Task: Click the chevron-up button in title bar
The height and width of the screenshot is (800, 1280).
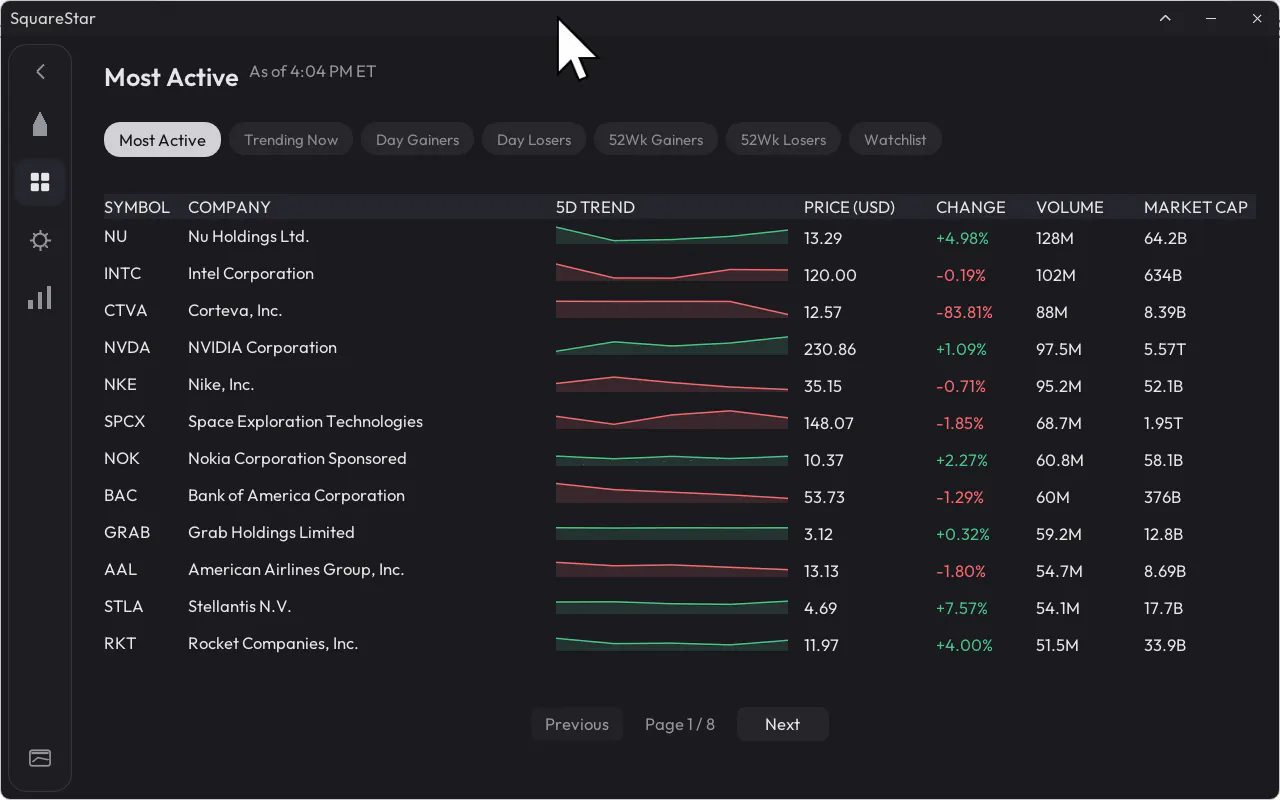Action: pos(1165,18)
